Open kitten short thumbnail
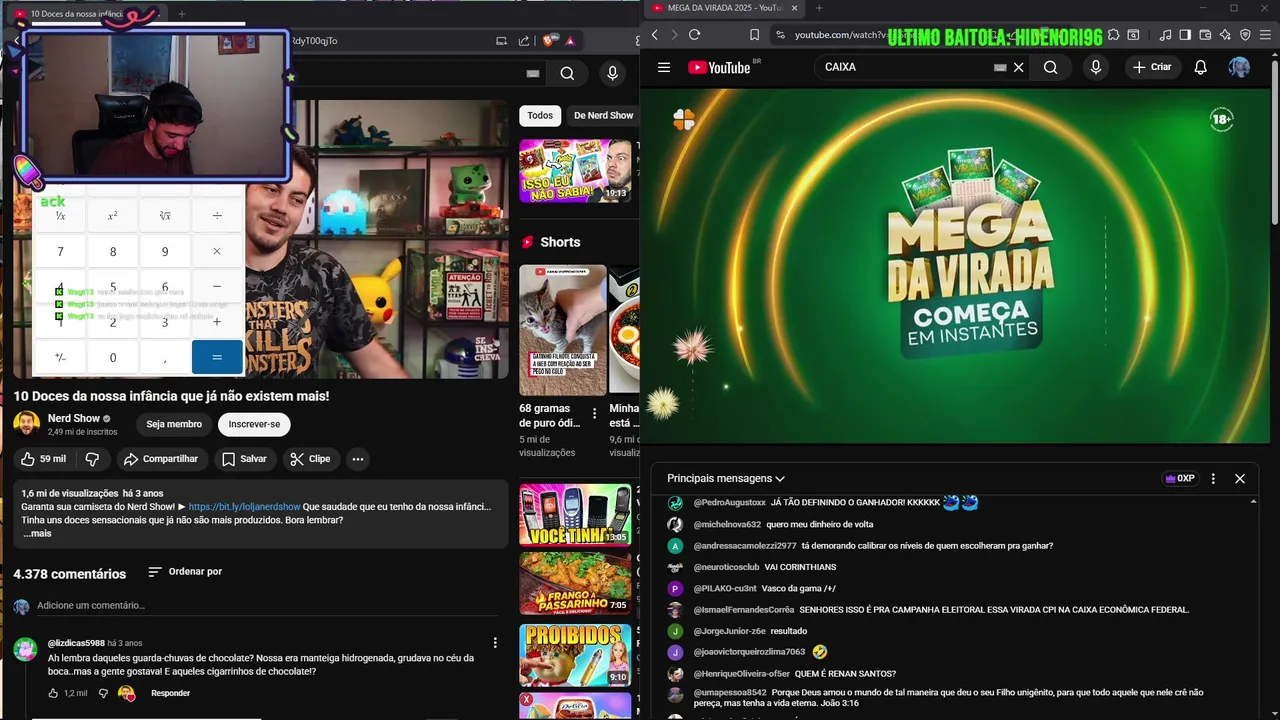Image resolution: width=1280 pixels, height=720 pixels. [x=562, y=330]
